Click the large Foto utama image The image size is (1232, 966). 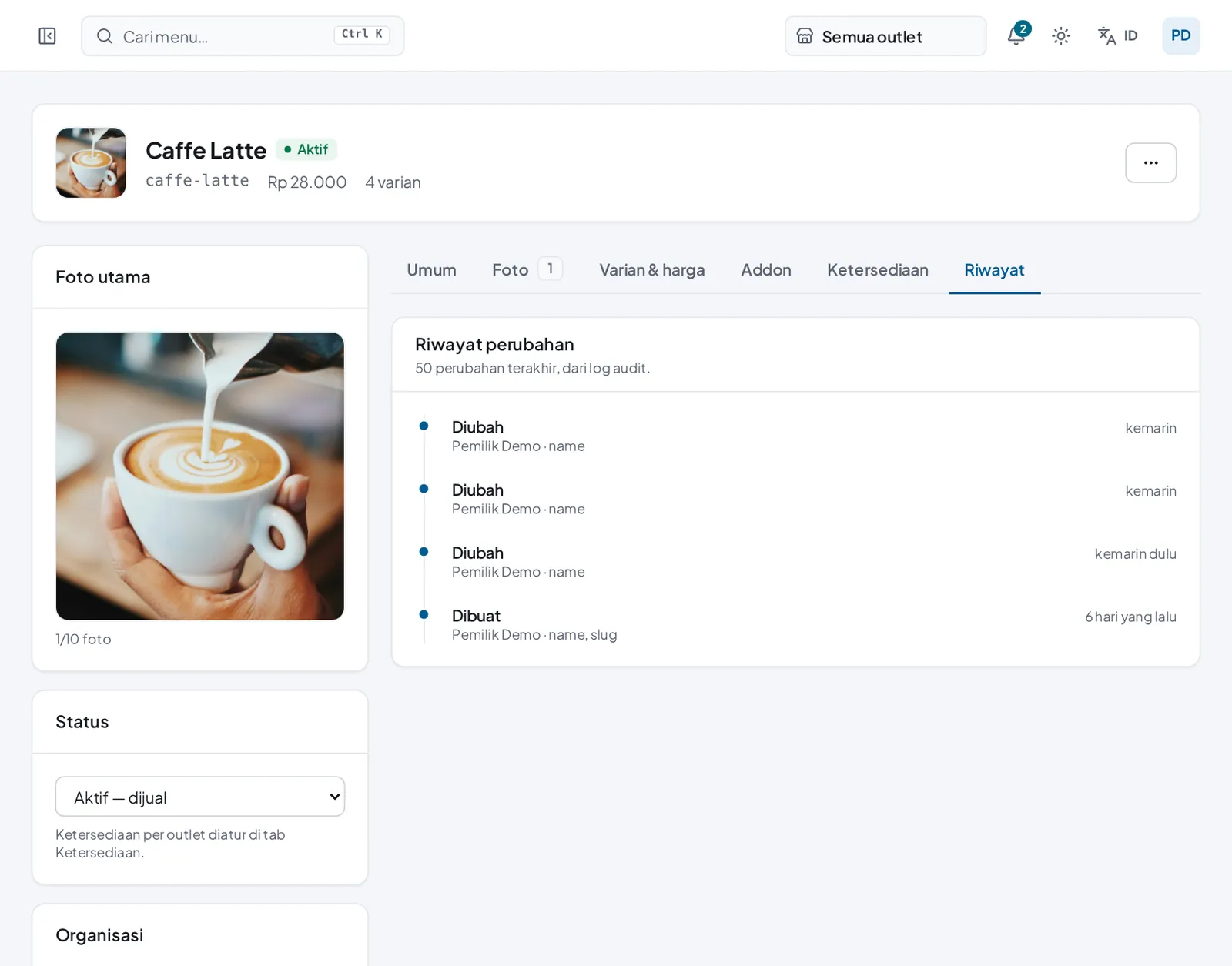(200, 476)
